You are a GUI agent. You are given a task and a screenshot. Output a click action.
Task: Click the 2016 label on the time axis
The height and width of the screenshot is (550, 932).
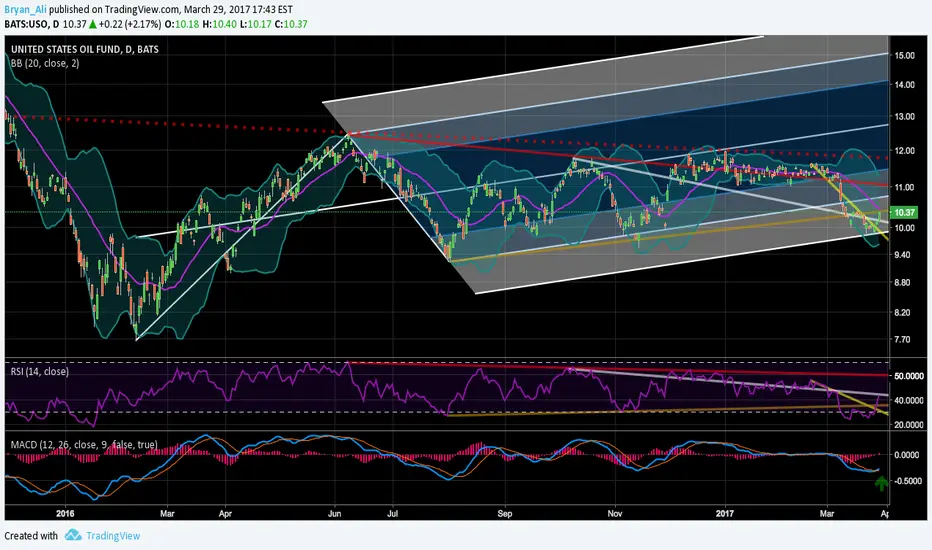(x=65, y=513)
